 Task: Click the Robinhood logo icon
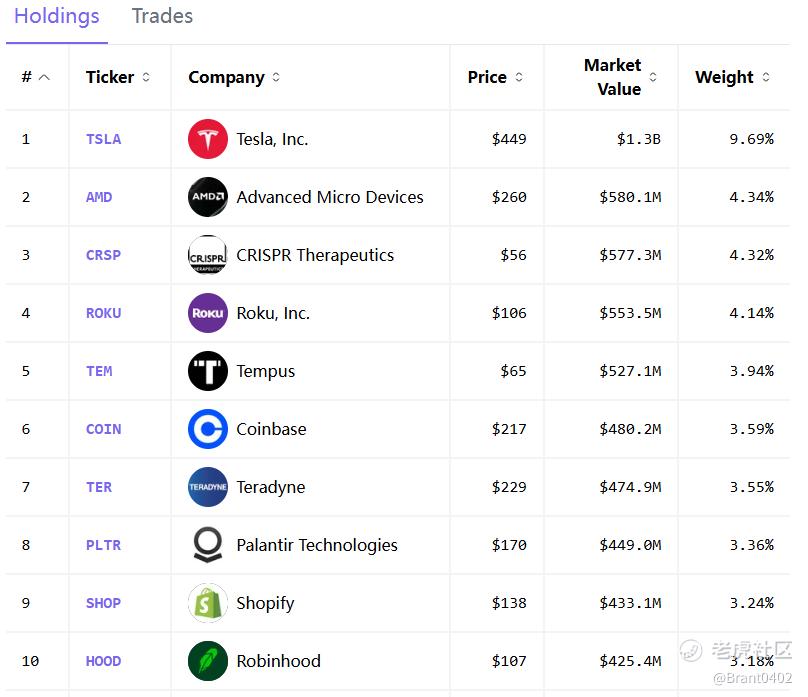pos(208,661)
